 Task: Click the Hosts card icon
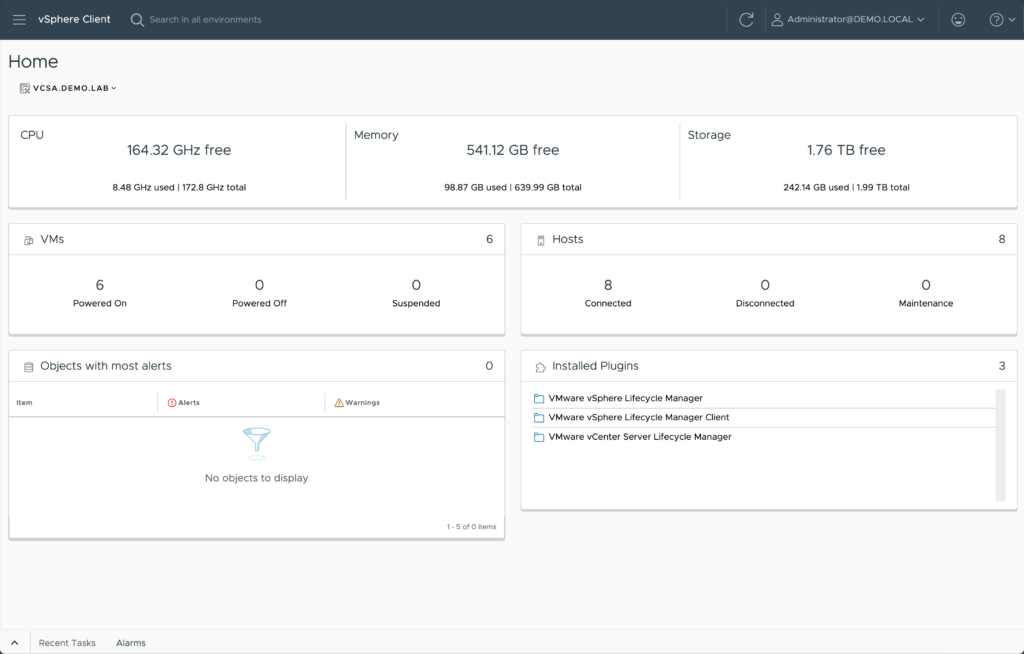tap(541, 240)
